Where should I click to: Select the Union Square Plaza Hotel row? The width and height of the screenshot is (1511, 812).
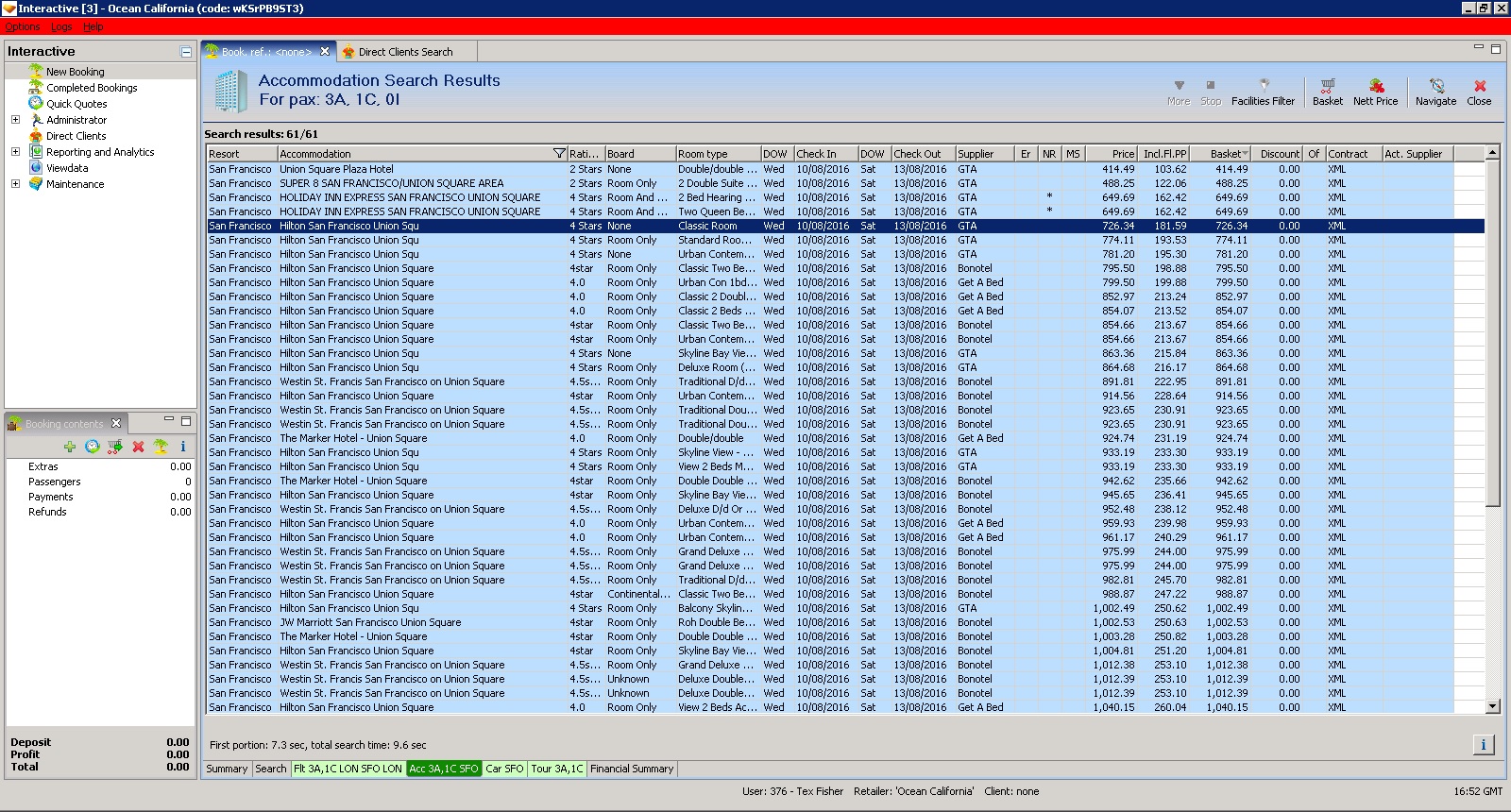[845, 169]
